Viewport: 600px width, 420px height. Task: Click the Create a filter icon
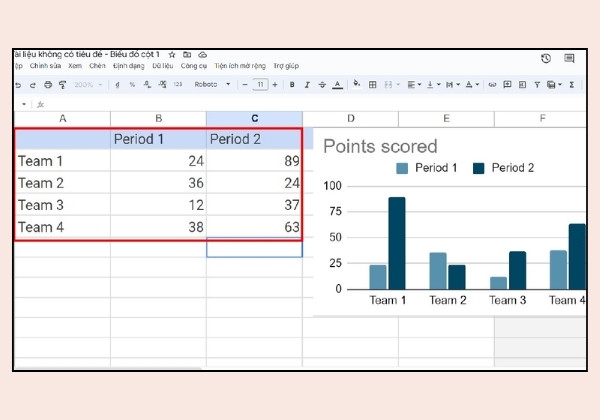(537, 85)
